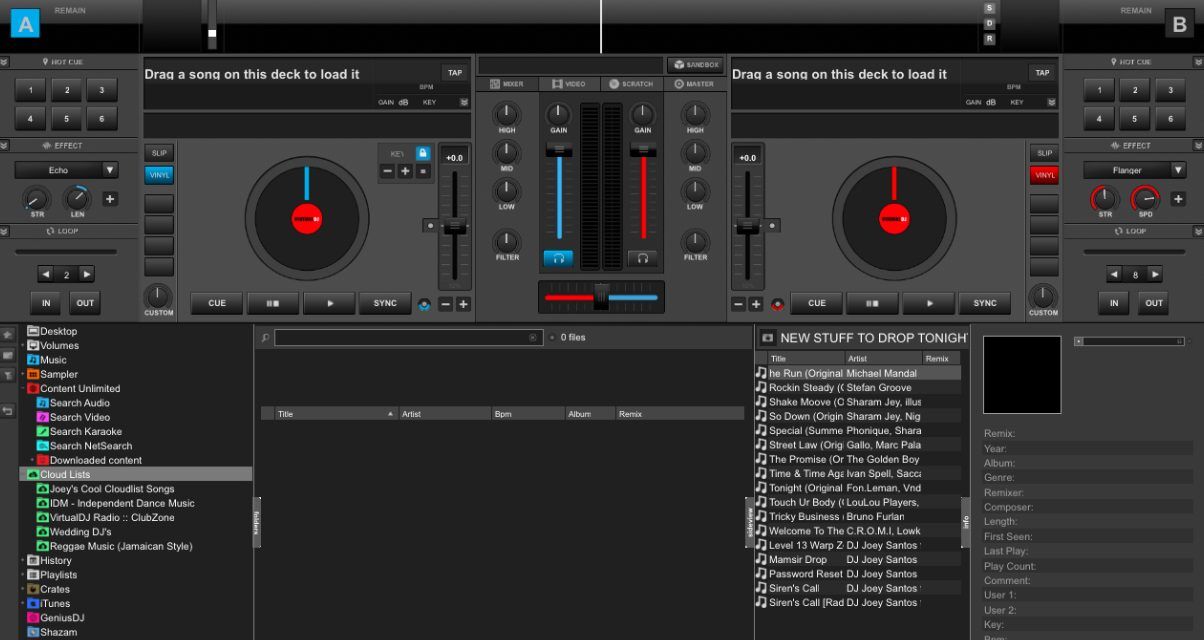Toggle the key lock padlock icon
Viewport: 1204px width, 640px height.
[x=423, y=153]
